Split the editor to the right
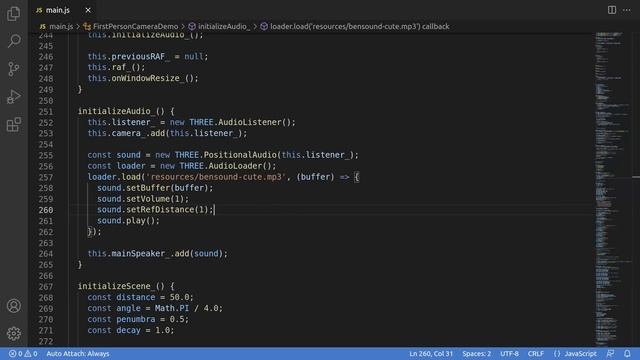This screenshot has height=360, width=640. click(x=611, y=10)
